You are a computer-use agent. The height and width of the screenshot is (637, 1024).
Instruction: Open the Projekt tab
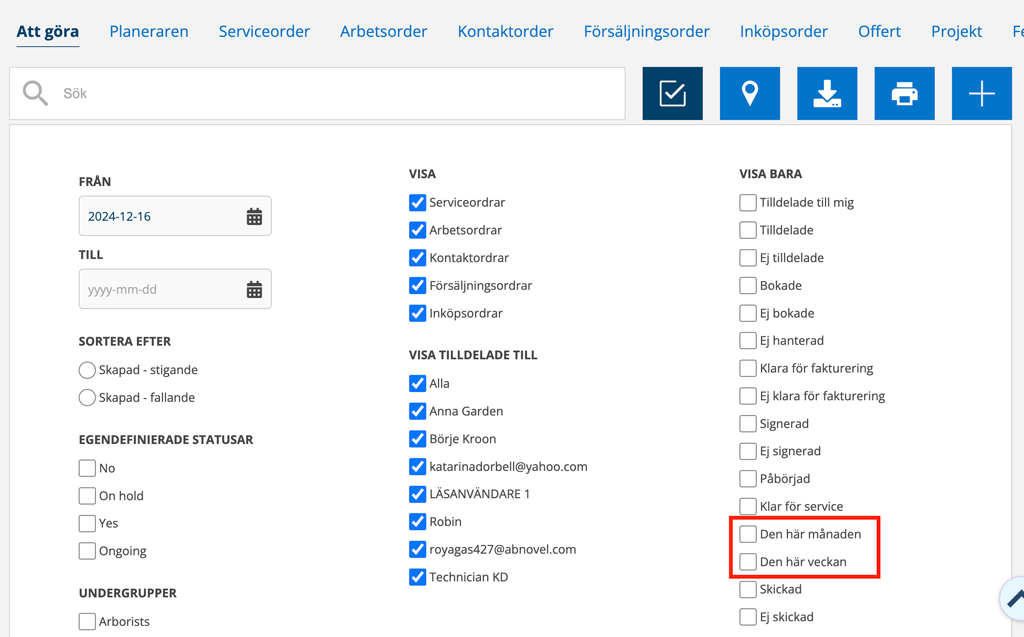click(x=956, y=31)
